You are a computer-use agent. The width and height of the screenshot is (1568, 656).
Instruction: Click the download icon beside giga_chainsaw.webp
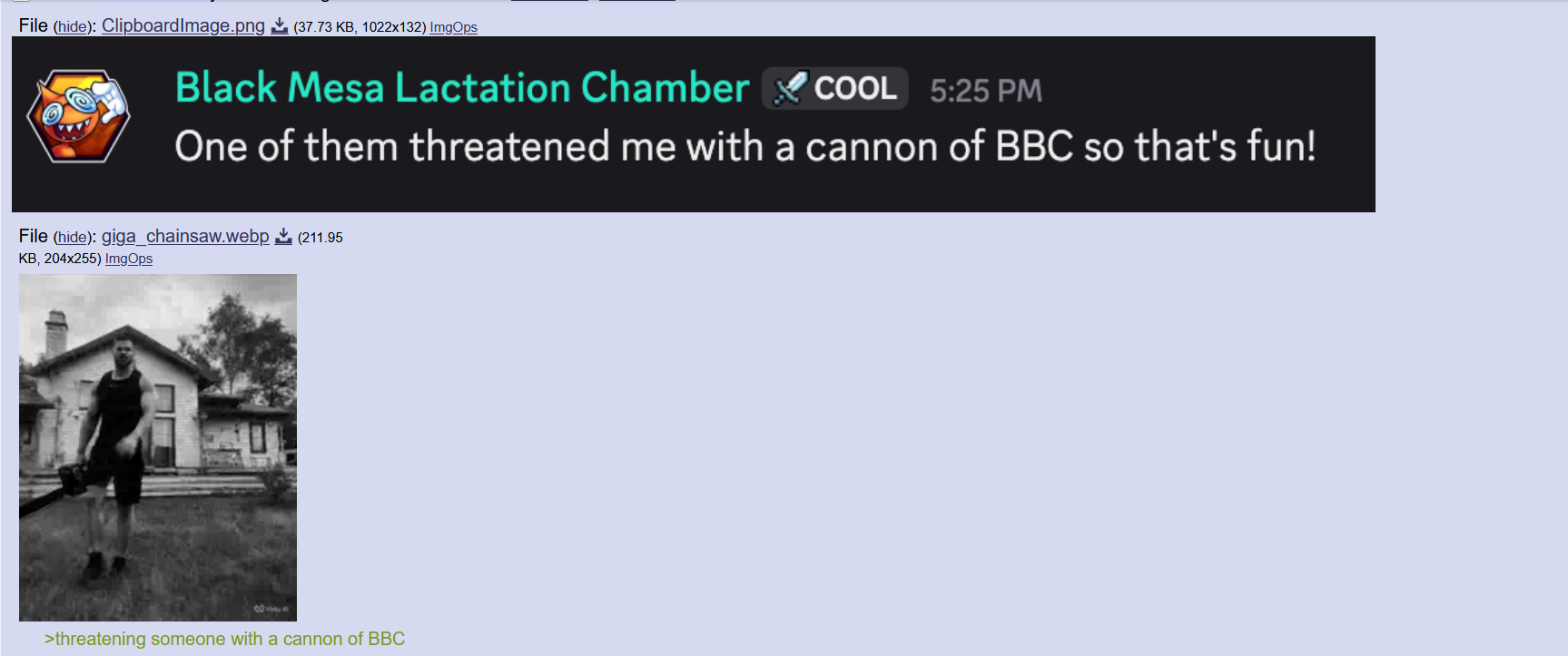[283, 237]
